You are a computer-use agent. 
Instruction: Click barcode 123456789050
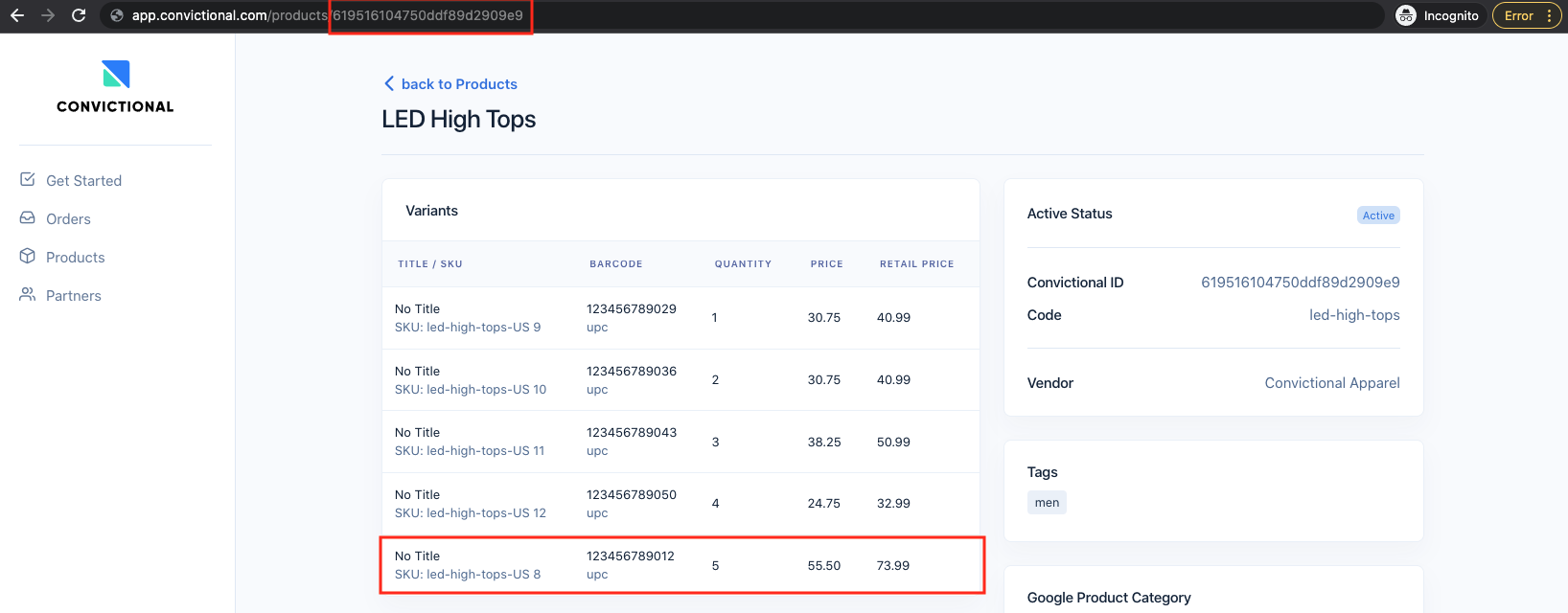pos(632,494)
